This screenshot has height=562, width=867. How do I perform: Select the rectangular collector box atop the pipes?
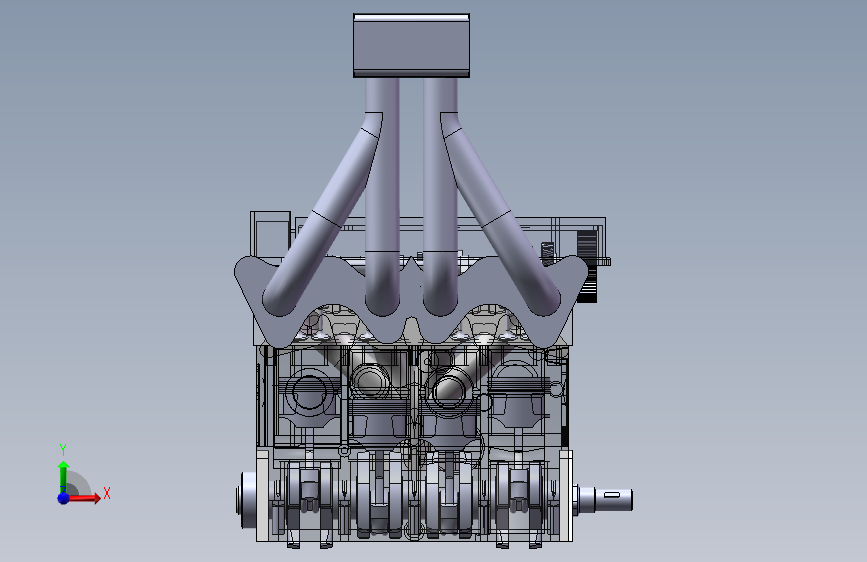(411, 45)
